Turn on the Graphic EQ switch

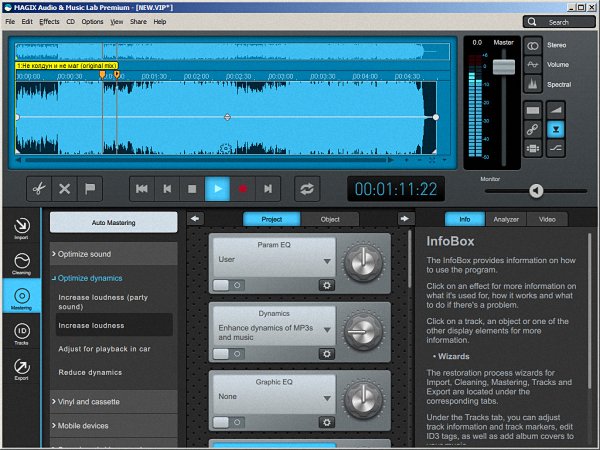click(226, 423)
